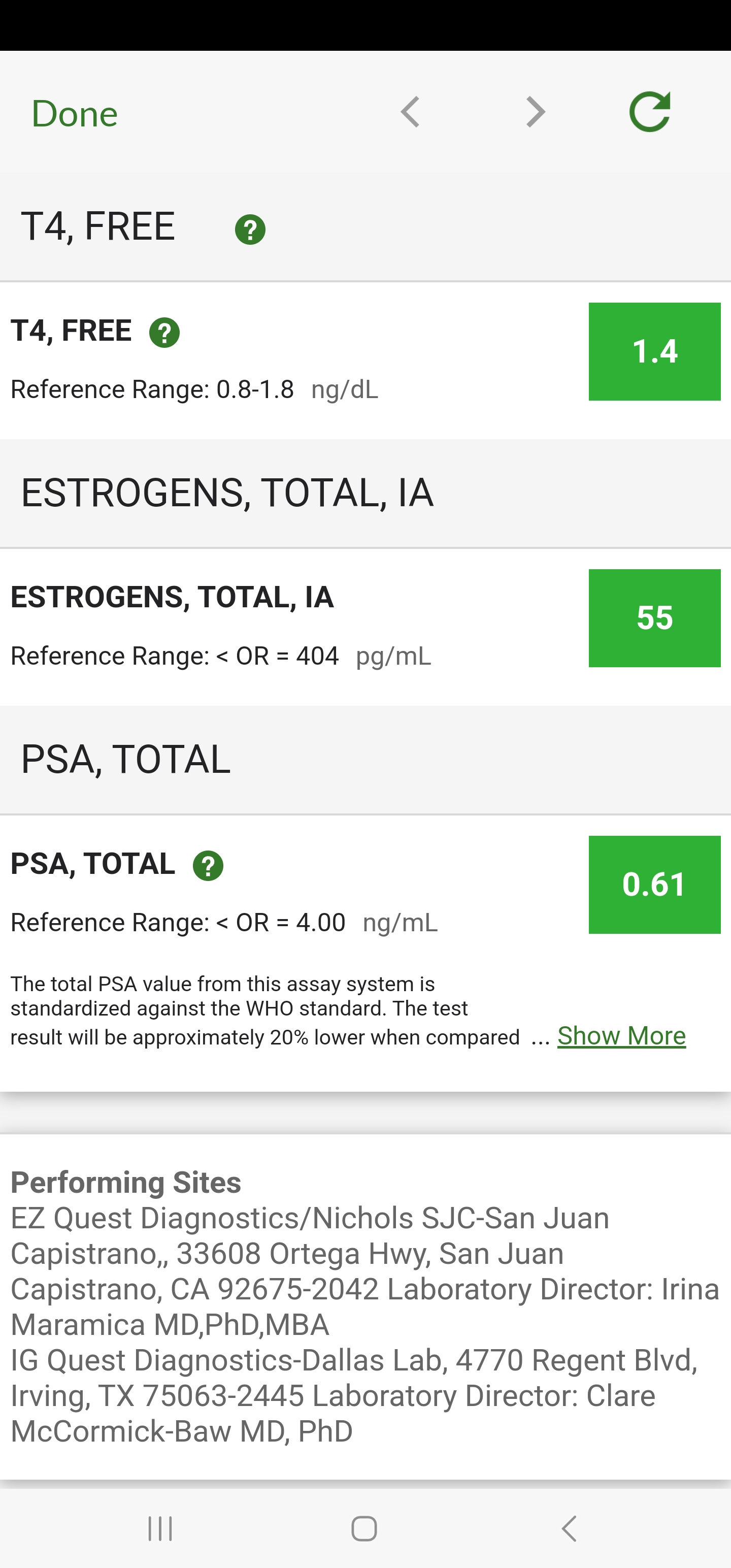731x1568 pixels.
Task: Tap Android recent apps navigation icon
Action: [161, 1528]
